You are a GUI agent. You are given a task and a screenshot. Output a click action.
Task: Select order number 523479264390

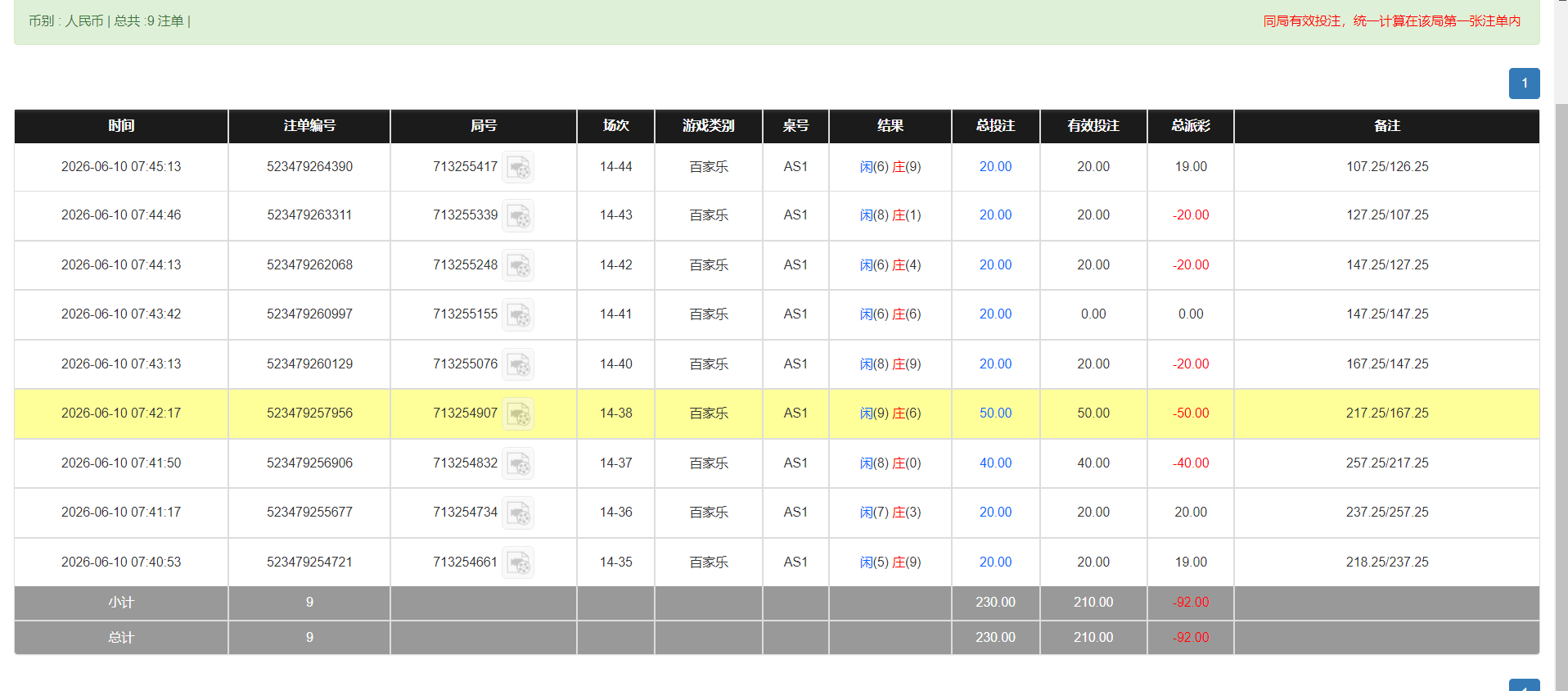coord(309,166)
